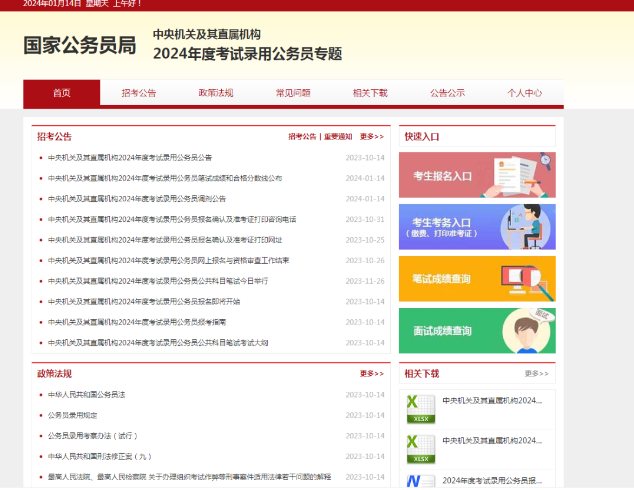Screen dimensions: 634x490
Task: Open the 首页 navigation tab
Action: pos(61,93)
